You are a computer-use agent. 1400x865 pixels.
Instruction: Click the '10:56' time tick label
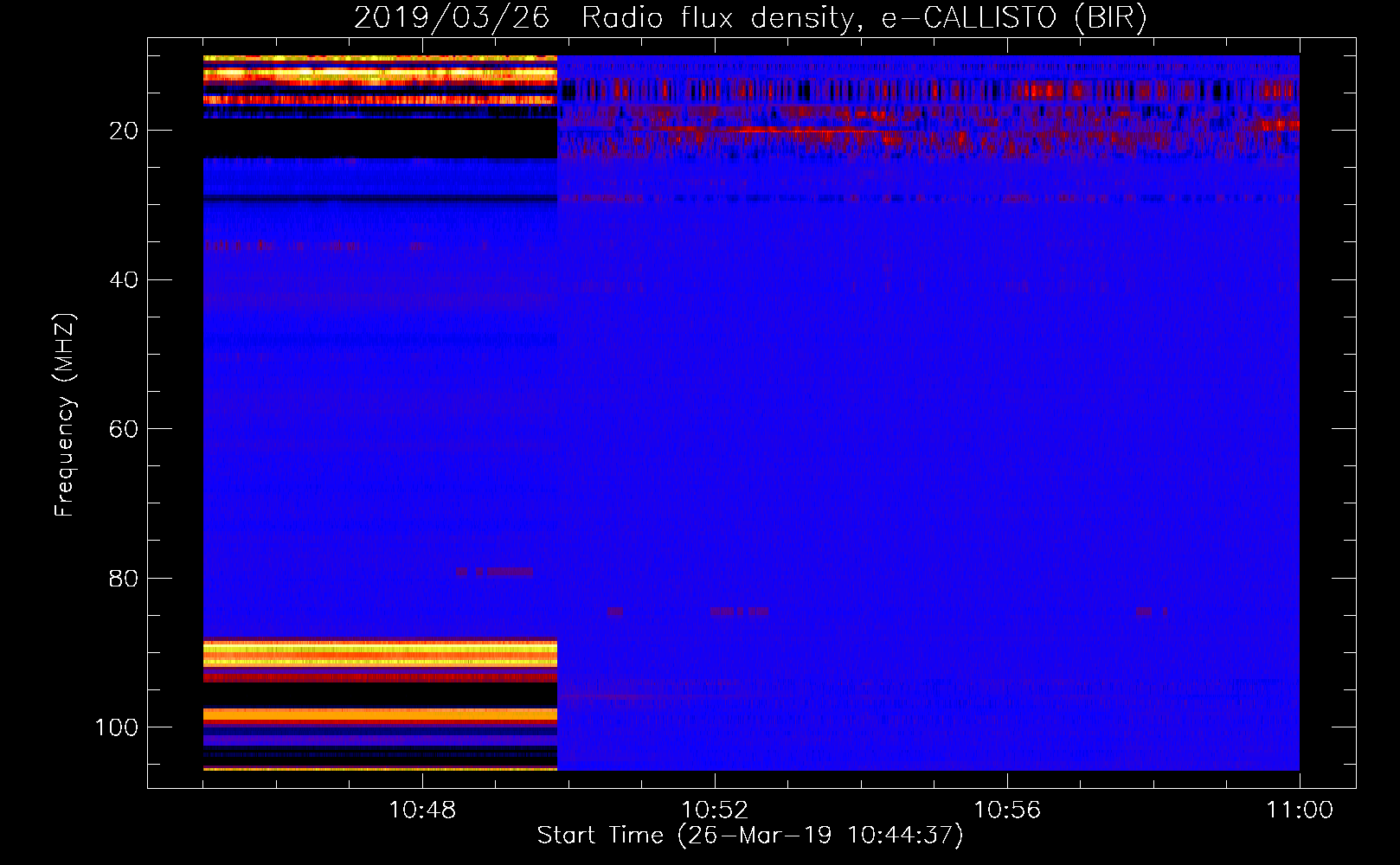pyautogui.click(x=1007, y=811)
